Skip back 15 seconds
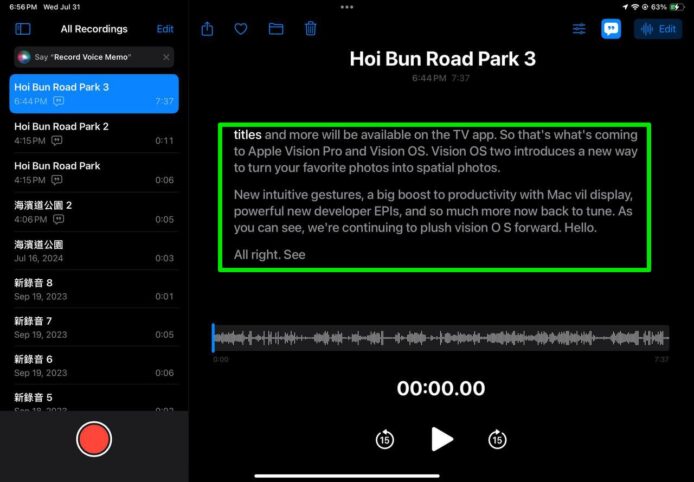Screen dimensions: 694x482 pos(385,439)
